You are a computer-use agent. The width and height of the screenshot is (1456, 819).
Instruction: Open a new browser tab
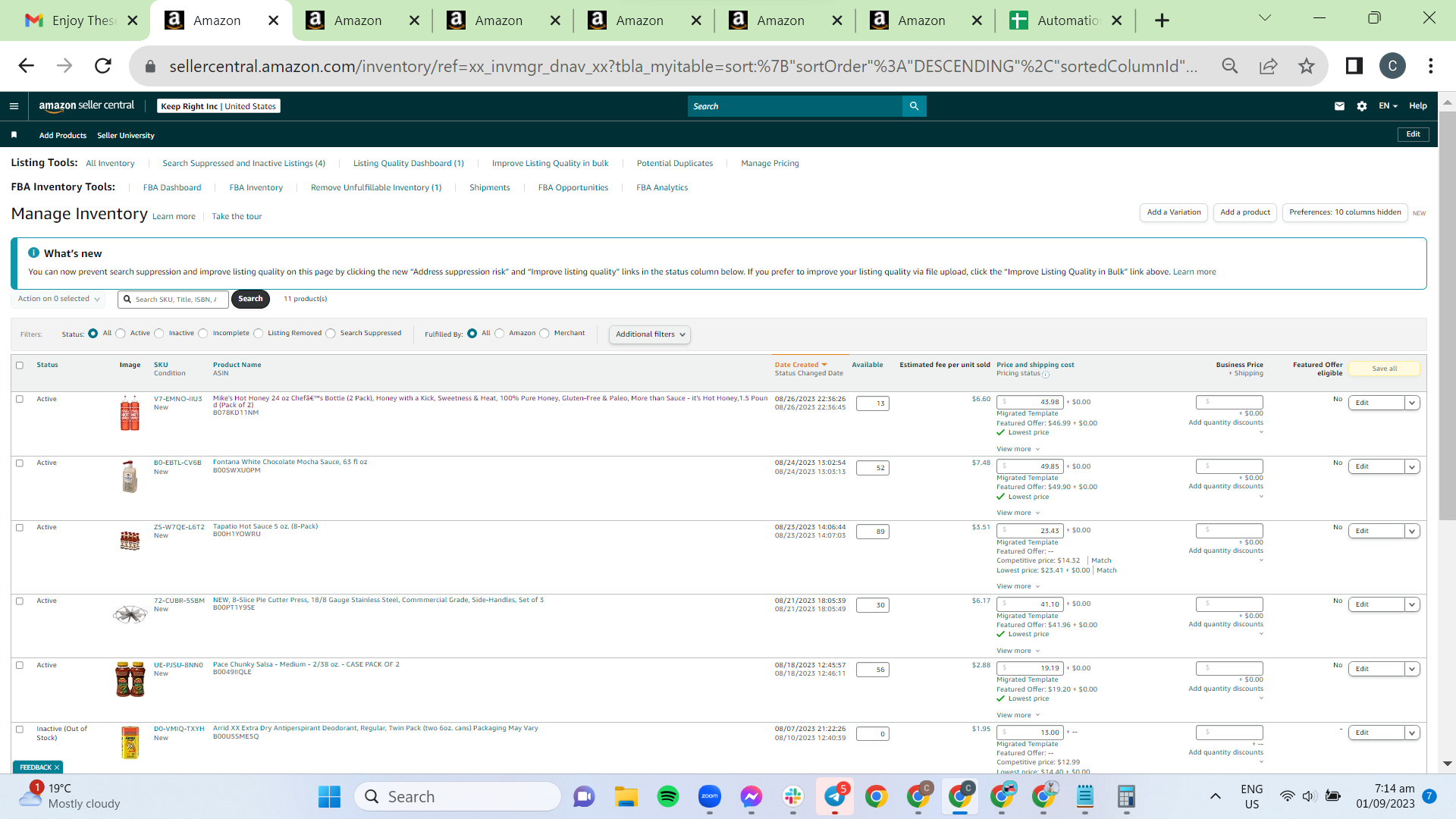coord(1162,20)
